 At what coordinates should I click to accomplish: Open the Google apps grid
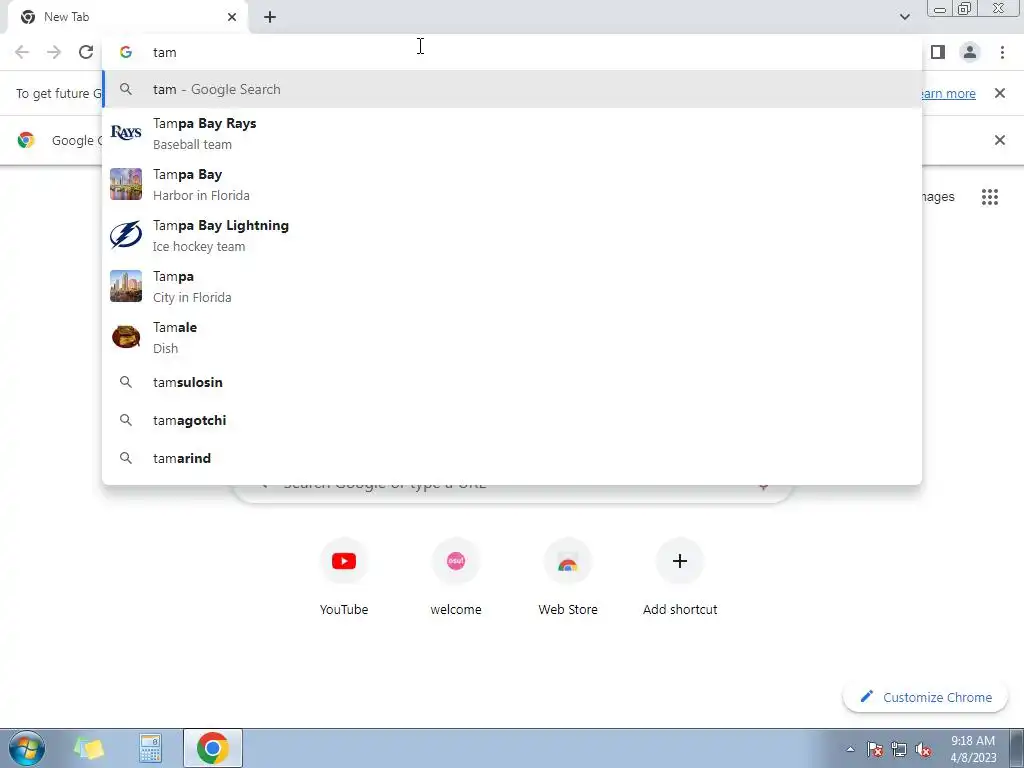[x=990, y=197]
